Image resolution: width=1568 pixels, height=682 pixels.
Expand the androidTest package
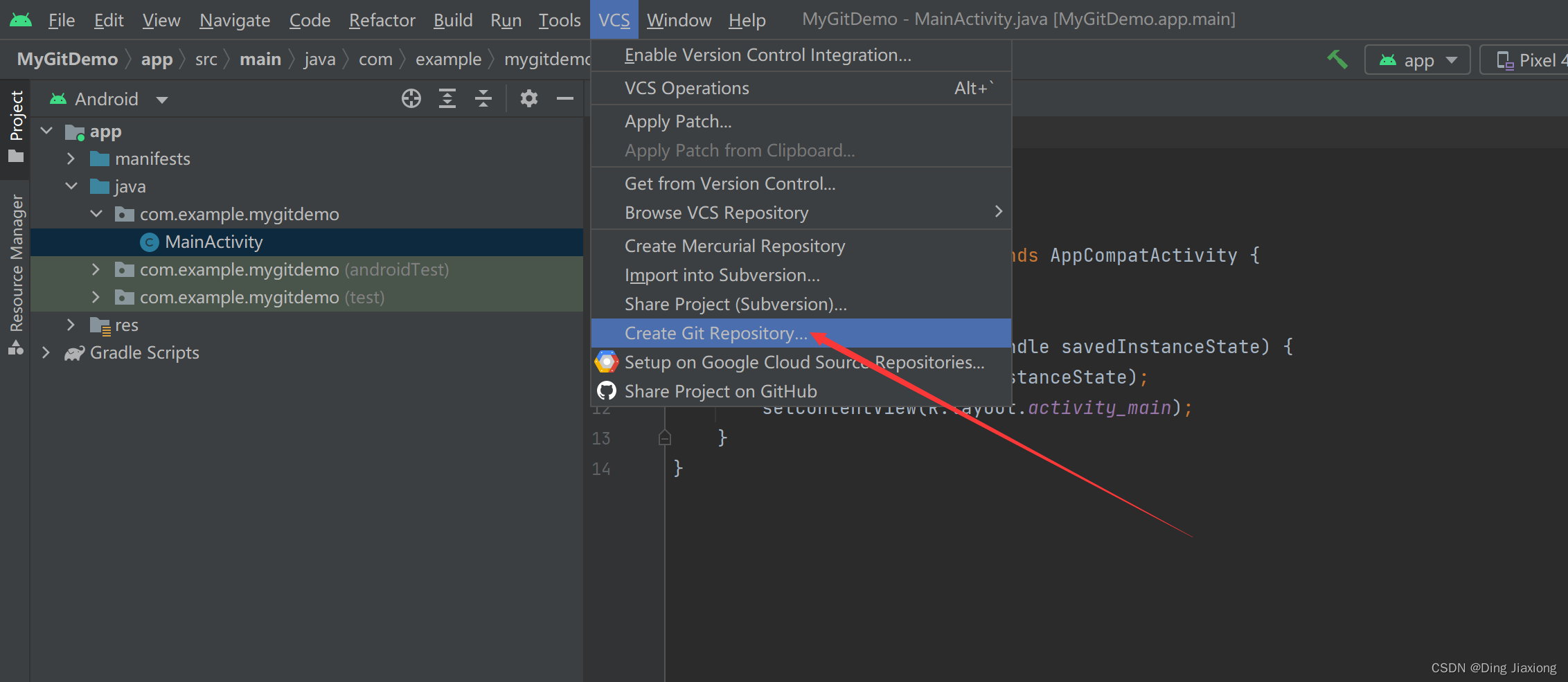coord(96,269)
